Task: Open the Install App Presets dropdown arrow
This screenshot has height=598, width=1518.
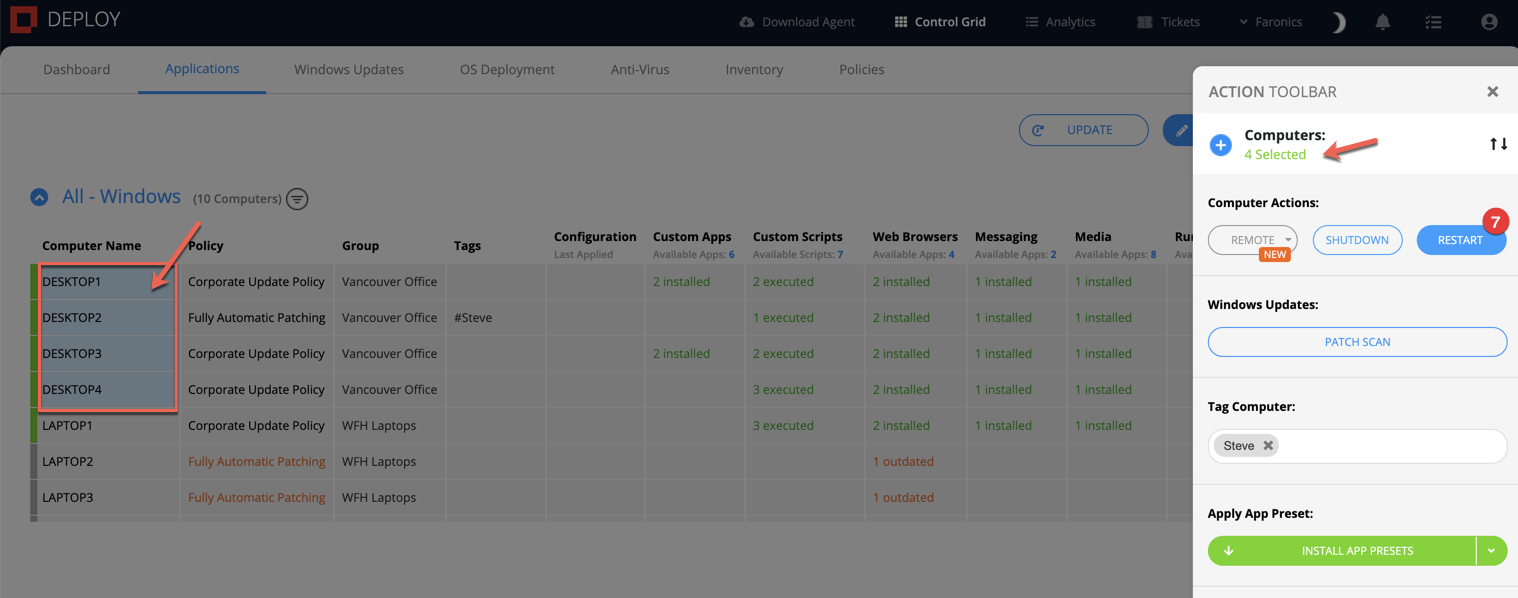Action: tap(1491, 551)
